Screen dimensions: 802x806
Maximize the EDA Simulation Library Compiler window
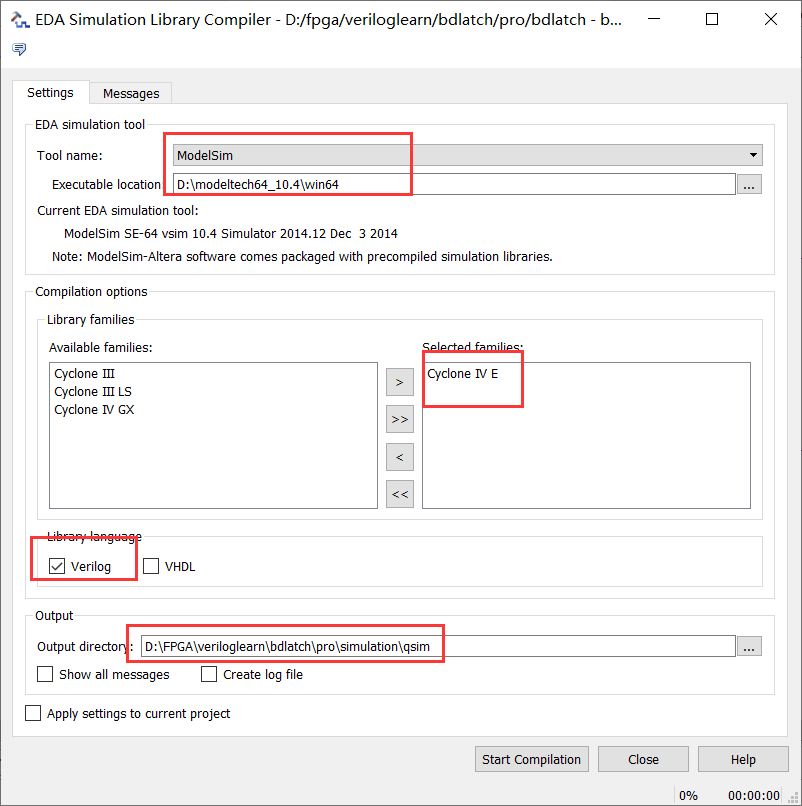tap(712, 19)
